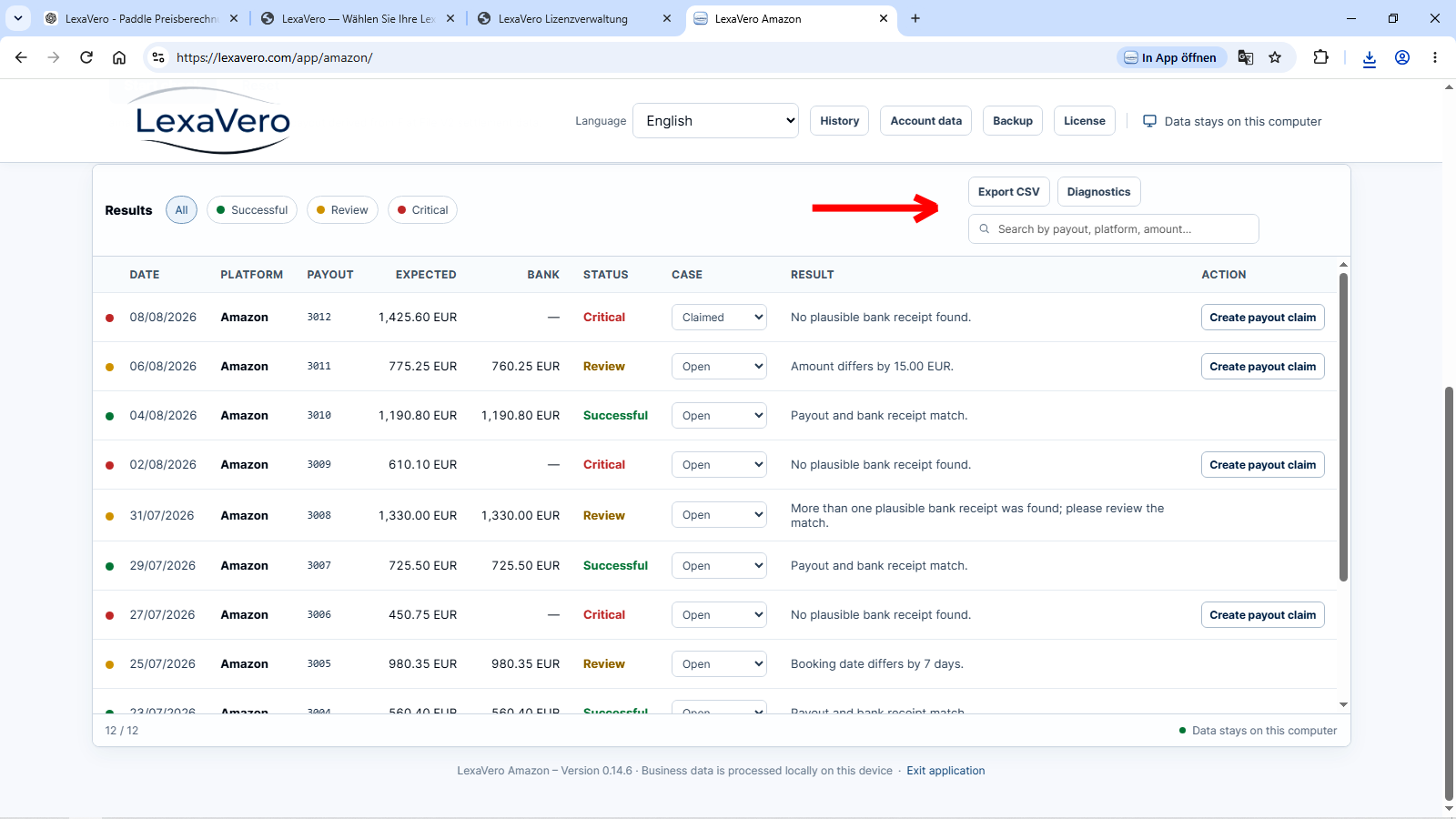
Task: Click the '12 / 12' result counter
Action: (x=122, y=731)
